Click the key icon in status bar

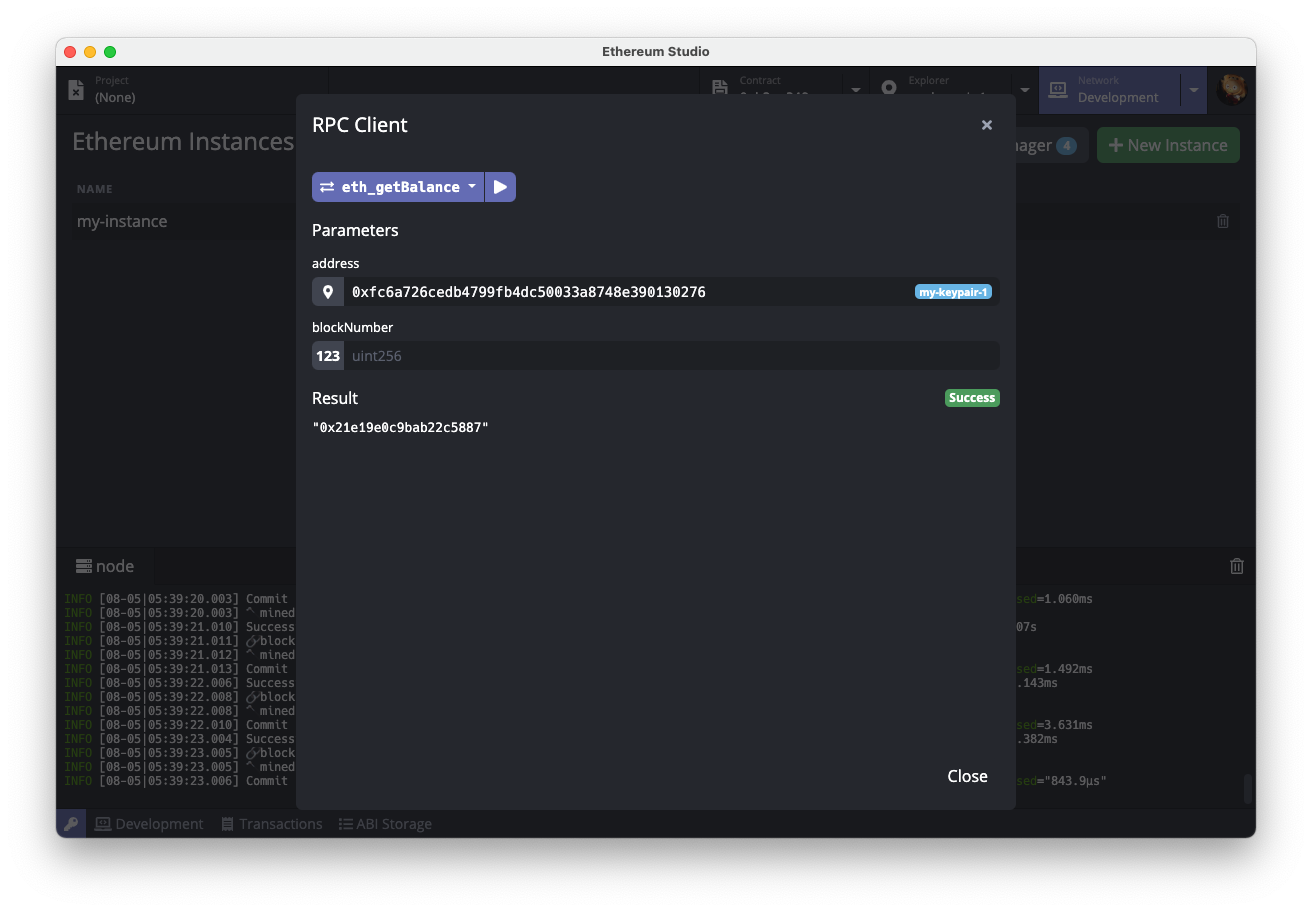point(71,824)
